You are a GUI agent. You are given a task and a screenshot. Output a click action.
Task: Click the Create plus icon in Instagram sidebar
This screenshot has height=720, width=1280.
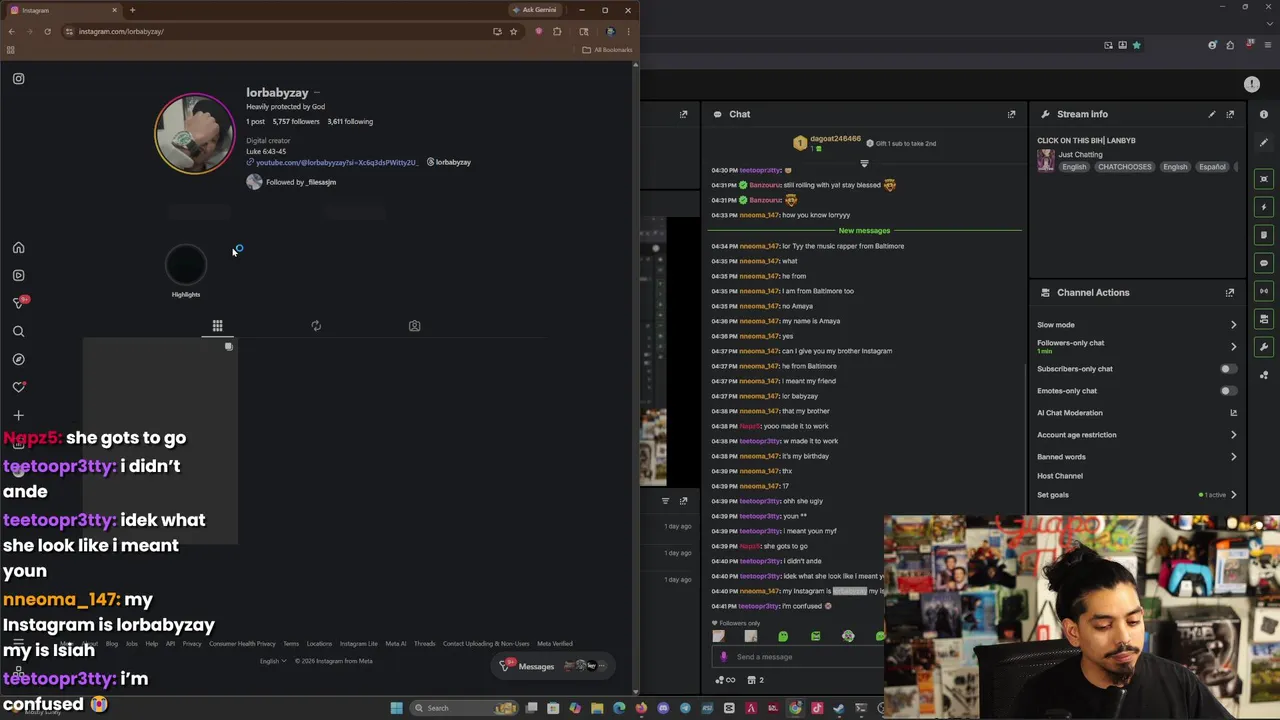(x=18, y=415)
